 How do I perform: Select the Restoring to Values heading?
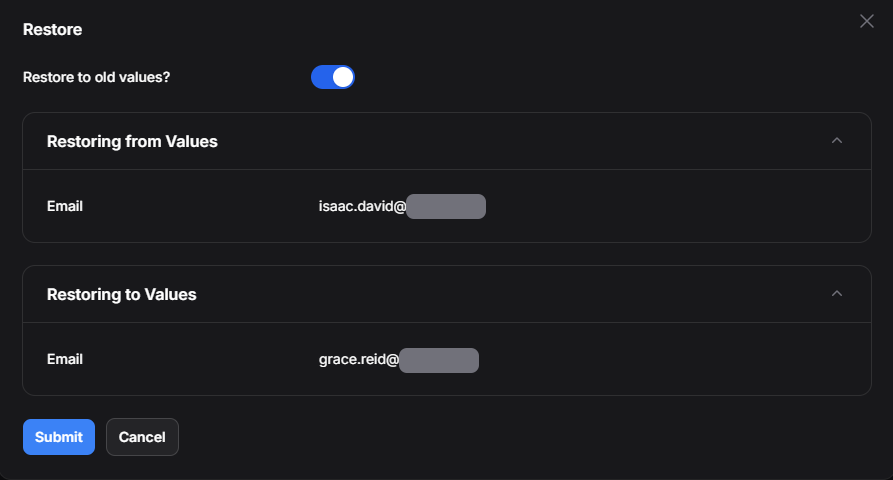pyautogui.click(x=121, y=295)
